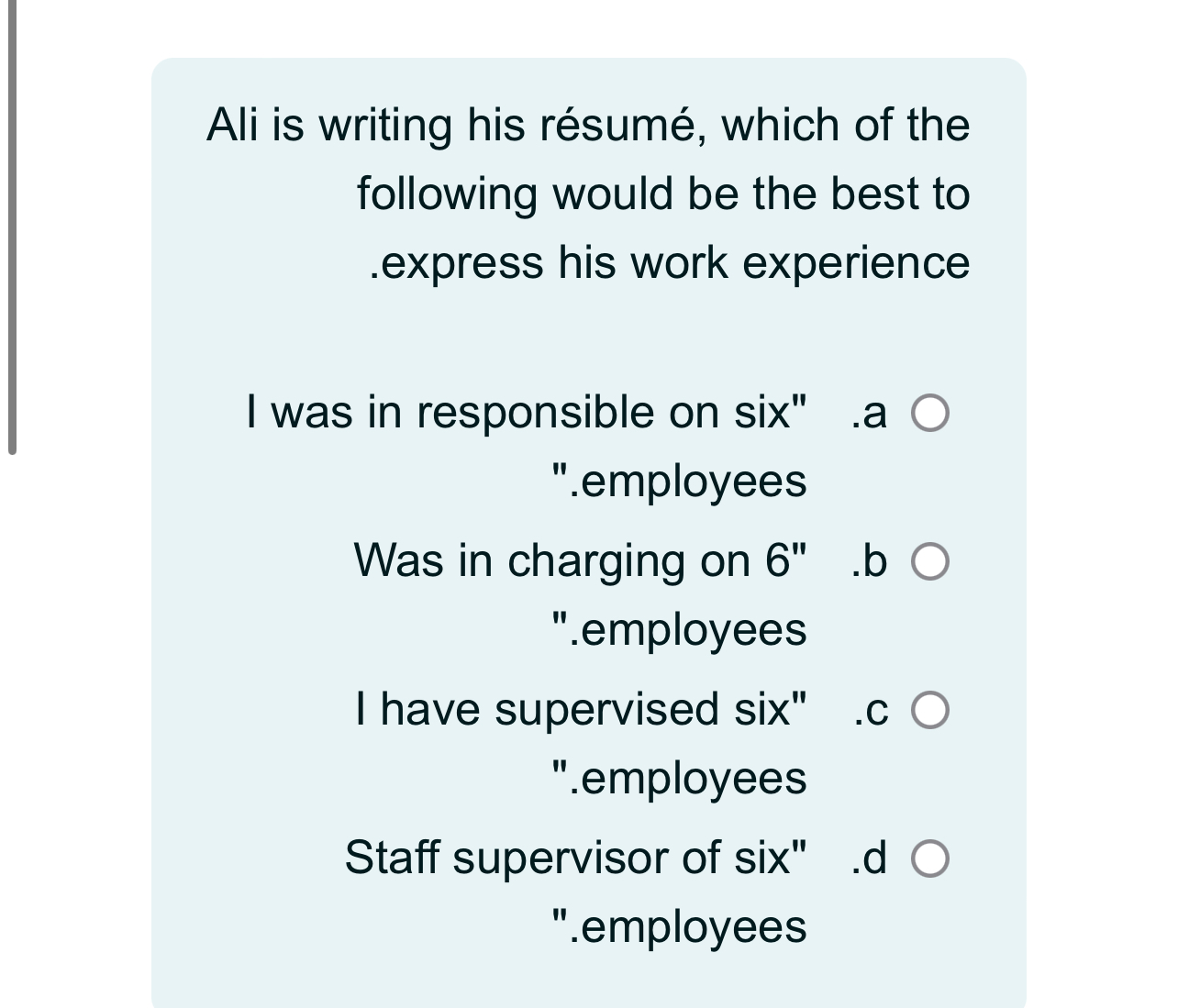The height and width of the screenshot is (1008, 1178).
Task: Click the scrollbar on the left edge
Action: pos(11,229)
